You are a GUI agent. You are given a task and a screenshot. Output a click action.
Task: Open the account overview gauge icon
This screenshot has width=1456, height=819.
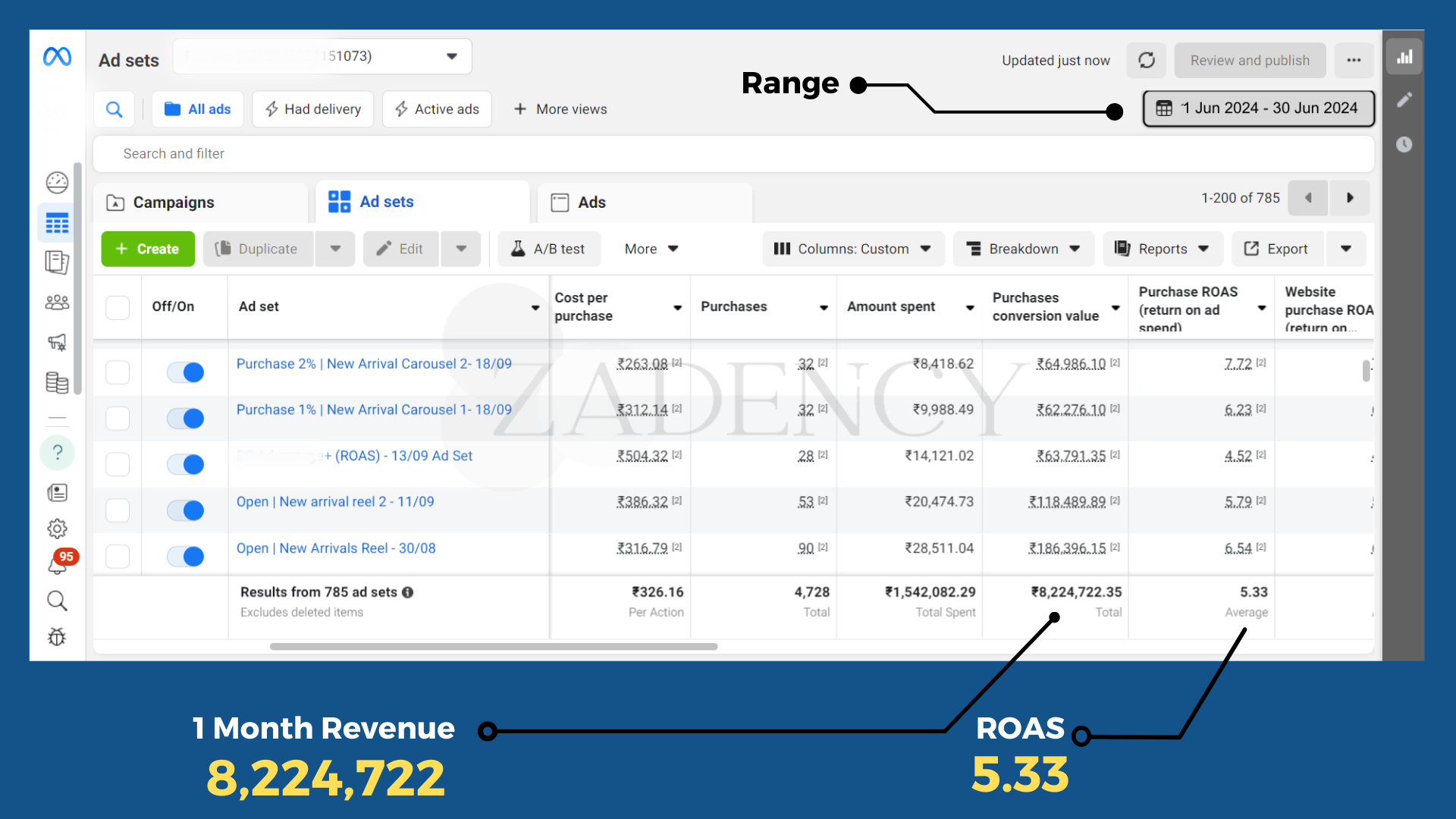coord(58,182)
